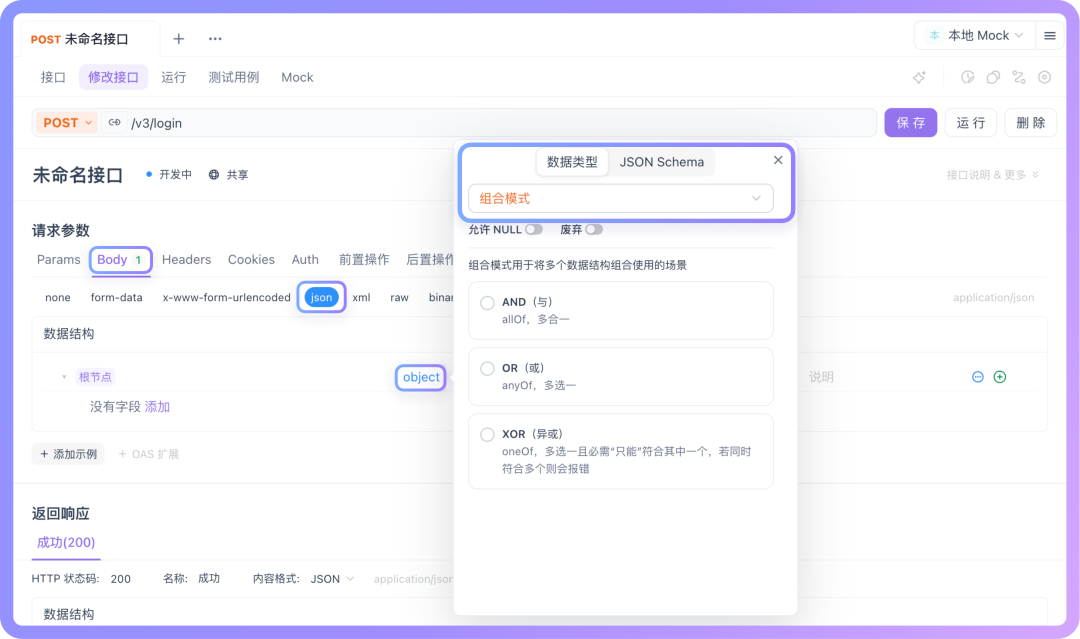Click the green add-field plus on root node
Screen dimensions: 1080x639
1000,377
